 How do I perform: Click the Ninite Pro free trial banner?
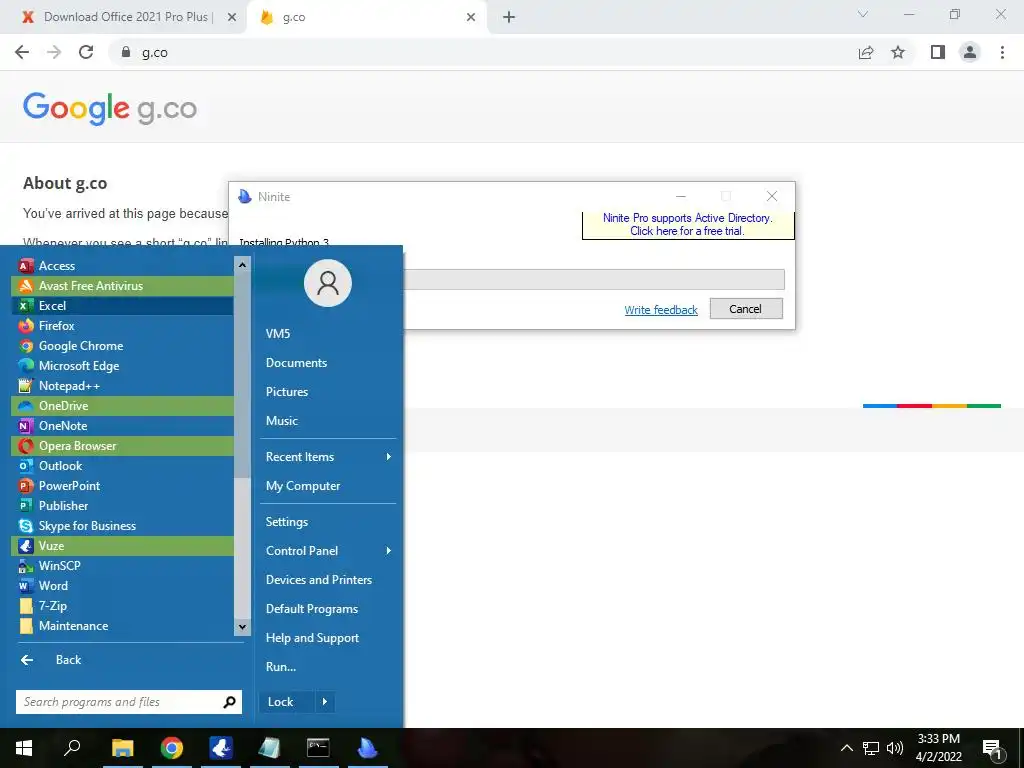coord(688,225)
